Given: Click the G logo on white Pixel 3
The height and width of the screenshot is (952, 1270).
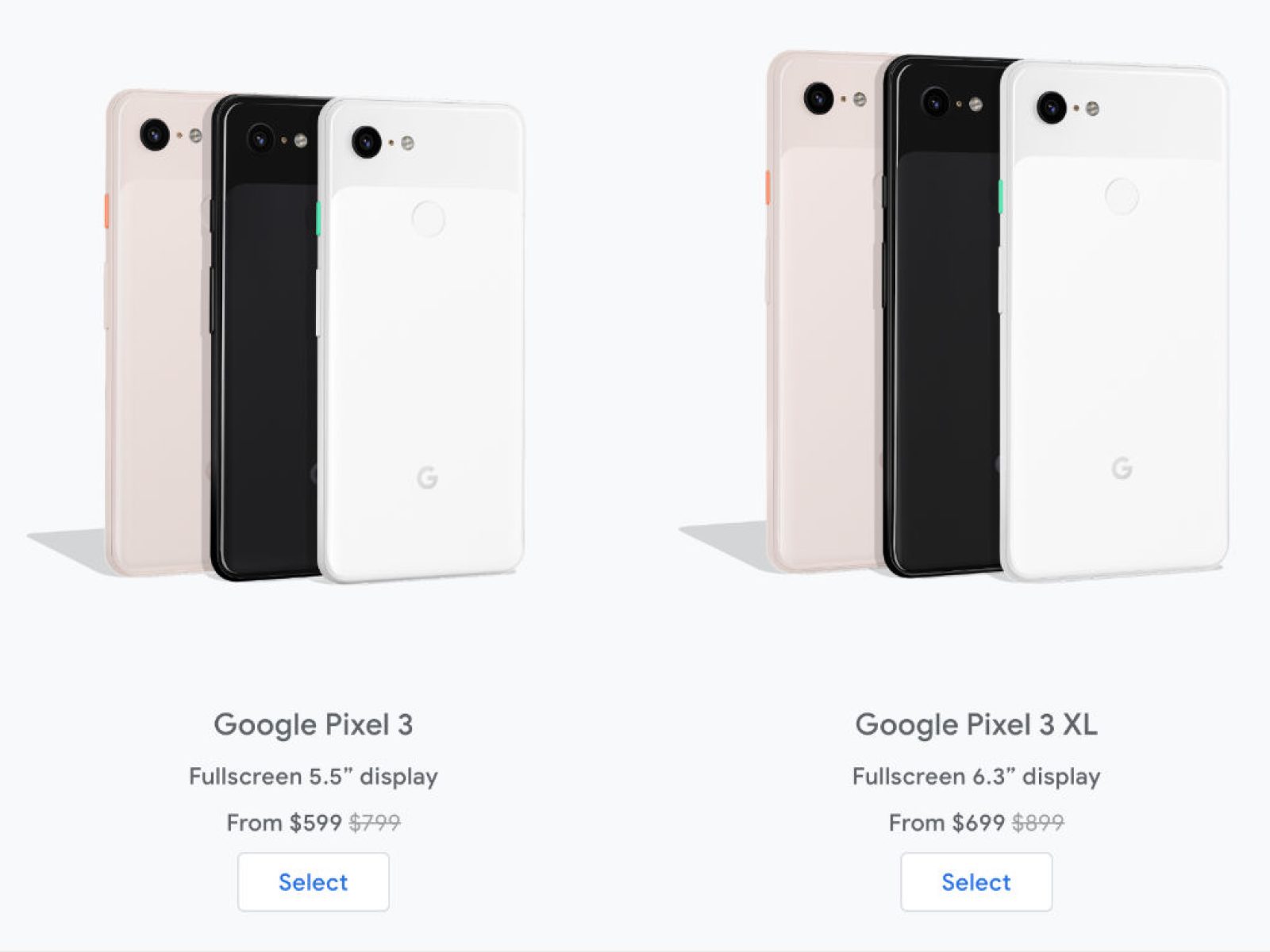Looking at the screenshot, I should point(427,478).
